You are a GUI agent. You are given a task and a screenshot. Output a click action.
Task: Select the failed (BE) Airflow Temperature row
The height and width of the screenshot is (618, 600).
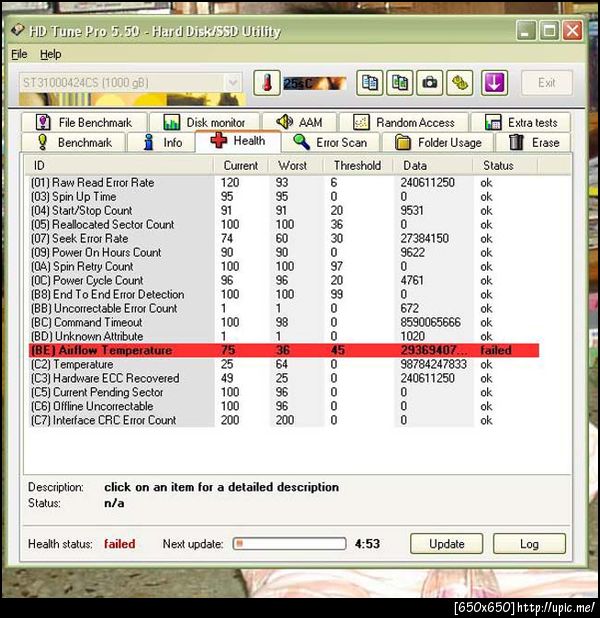pos(284,350)
